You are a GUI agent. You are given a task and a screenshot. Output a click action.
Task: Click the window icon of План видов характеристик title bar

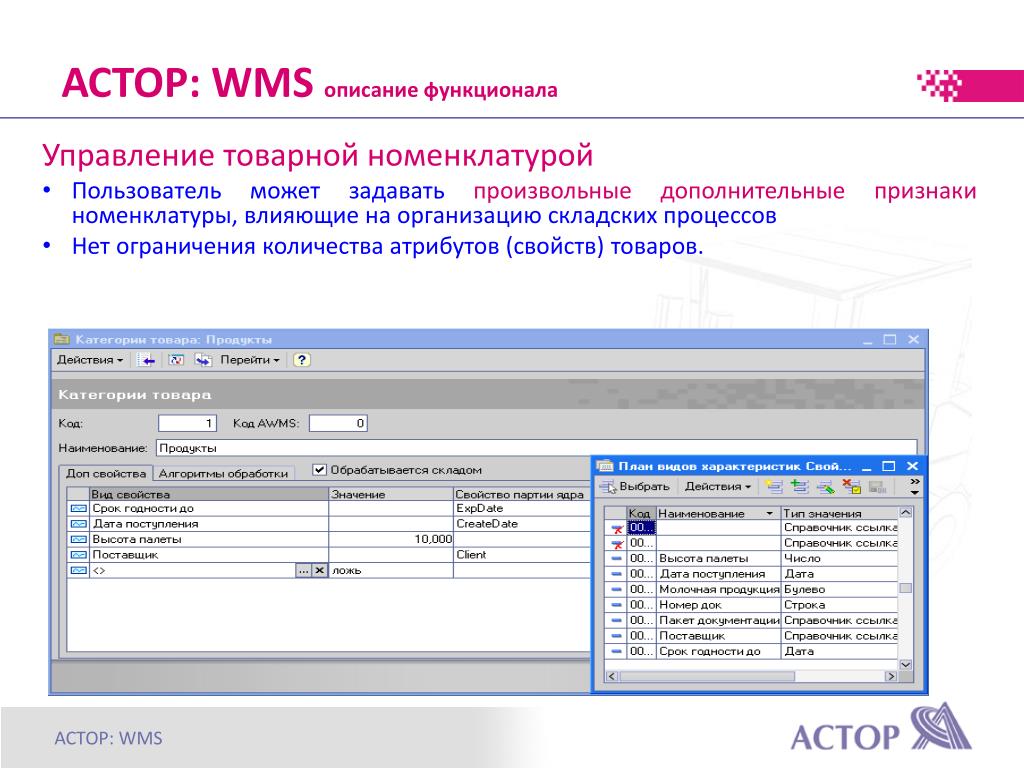[605, 466]
